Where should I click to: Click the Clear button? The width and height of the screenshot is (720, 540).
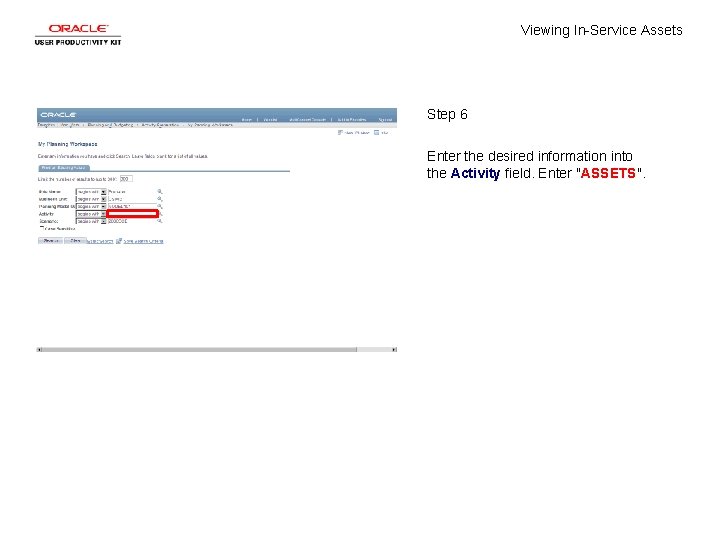click(x=75, y=241)
